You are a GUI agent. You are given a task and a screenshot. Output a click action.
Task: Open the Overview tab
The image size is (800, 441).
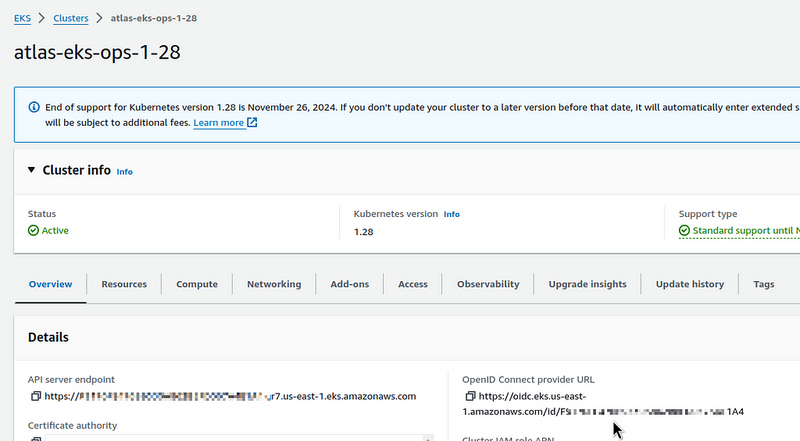coord(51,284)
